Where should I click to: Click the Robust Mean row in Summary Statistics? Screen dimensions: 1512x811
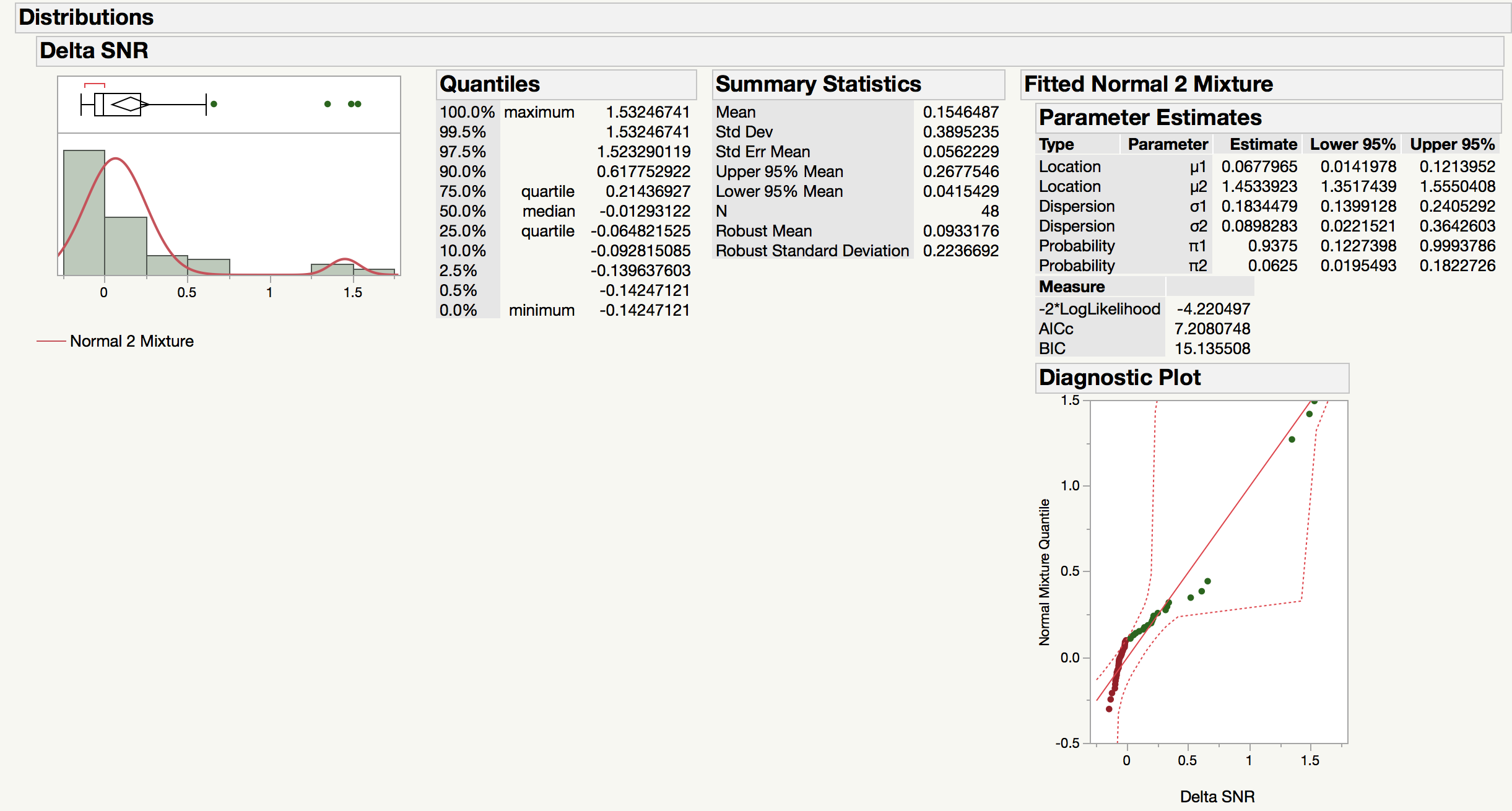(763, 230)
